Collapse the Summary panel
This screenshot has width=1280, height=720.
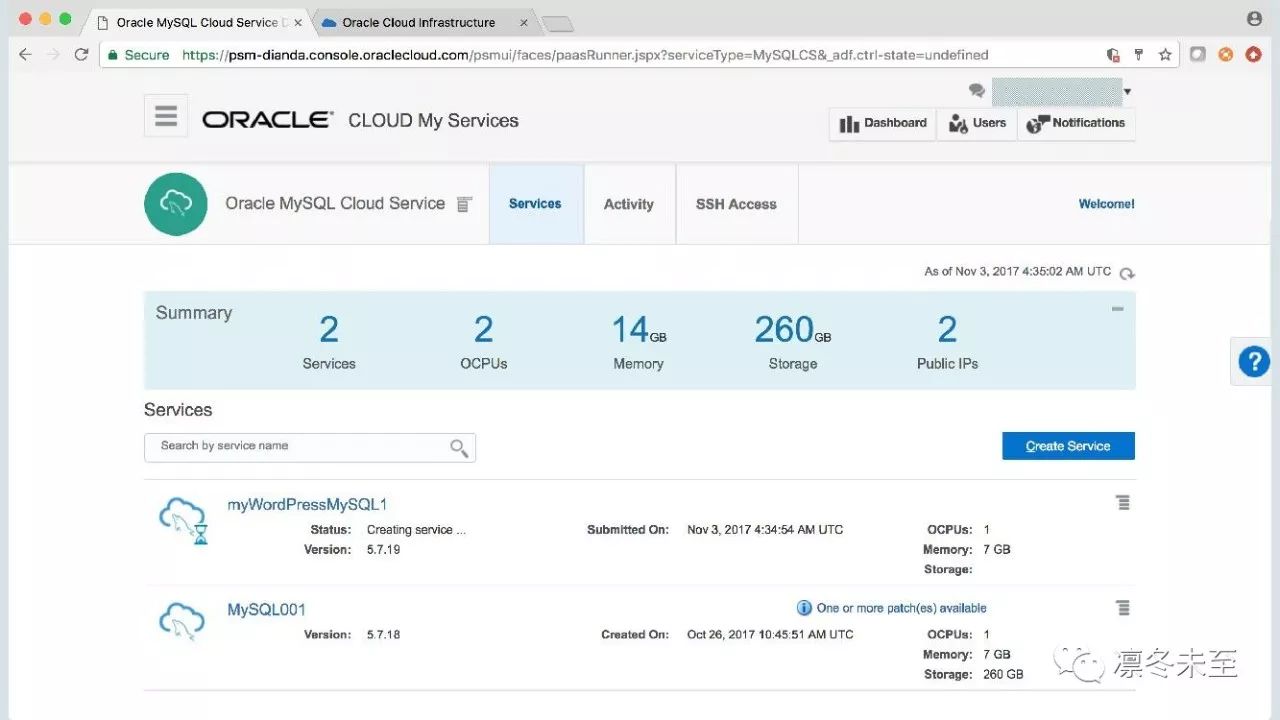coord(1118,309)
